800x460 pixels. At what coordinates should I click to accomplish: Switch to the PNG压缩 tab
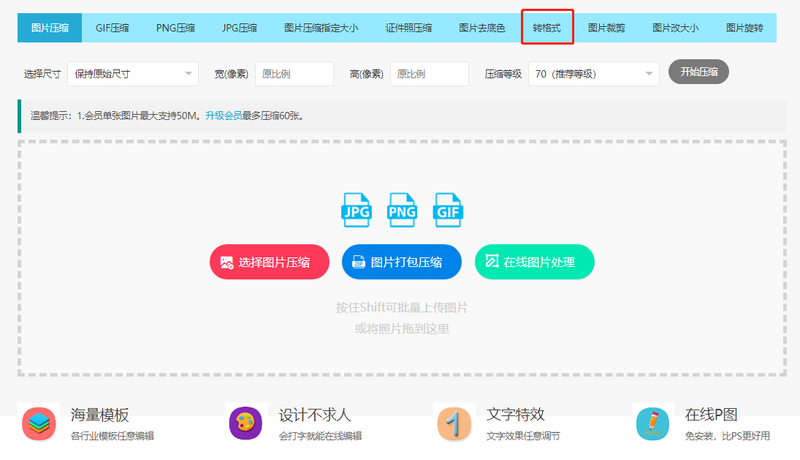(176, 28)
